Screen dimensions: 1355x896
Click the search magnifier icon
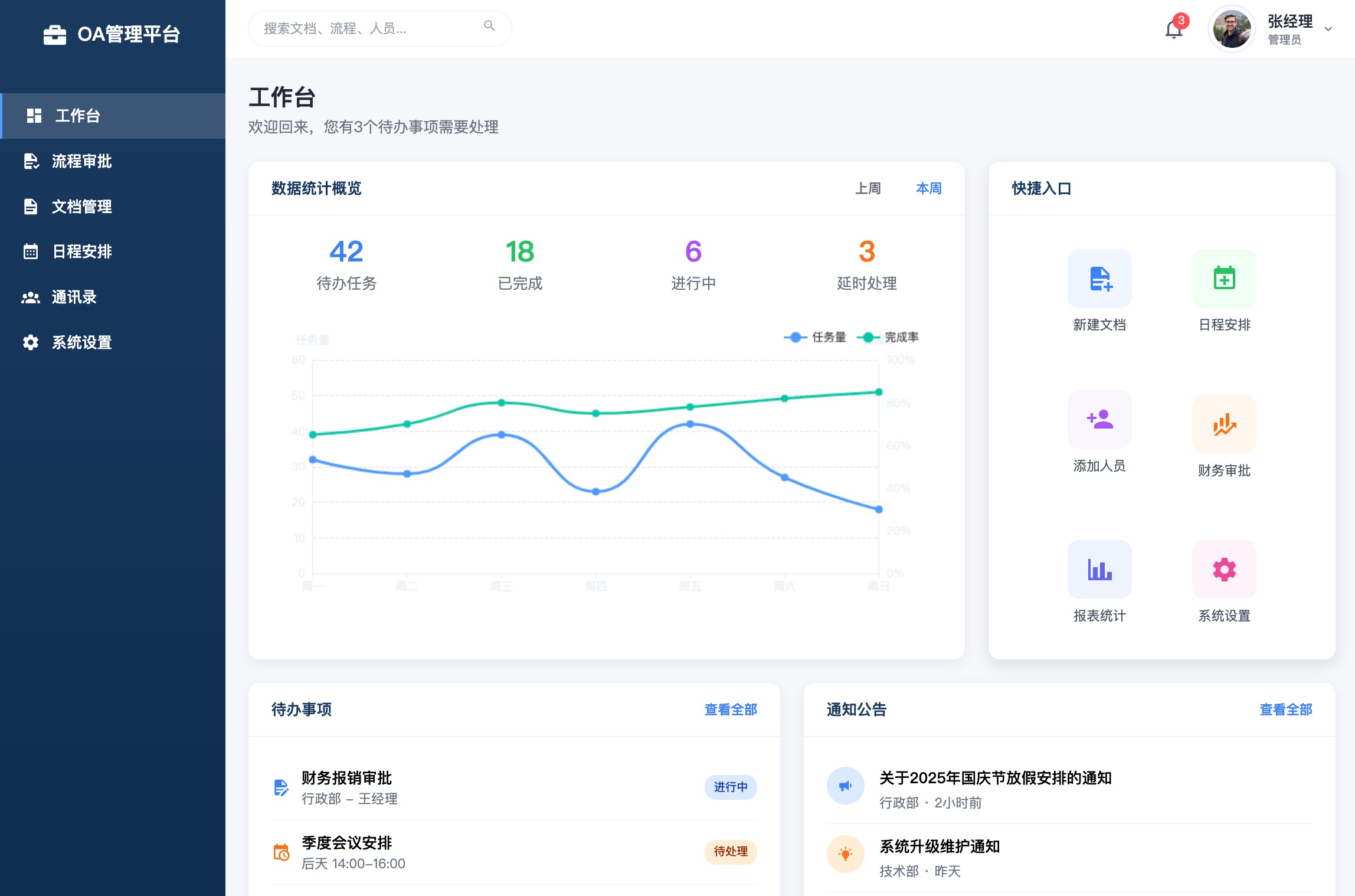click(x=489, y=26)
